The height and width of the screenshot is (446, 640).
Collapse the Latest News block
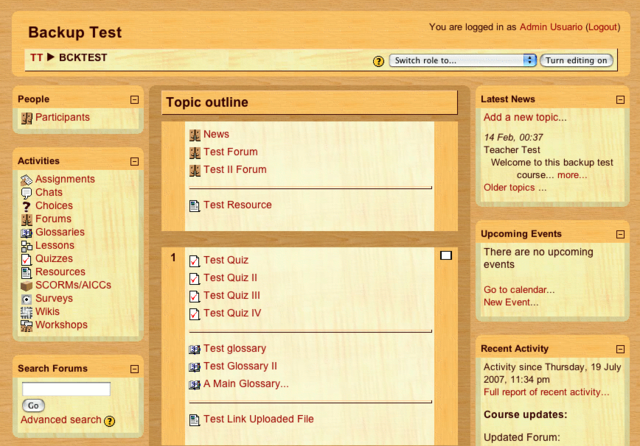[620, 100]
